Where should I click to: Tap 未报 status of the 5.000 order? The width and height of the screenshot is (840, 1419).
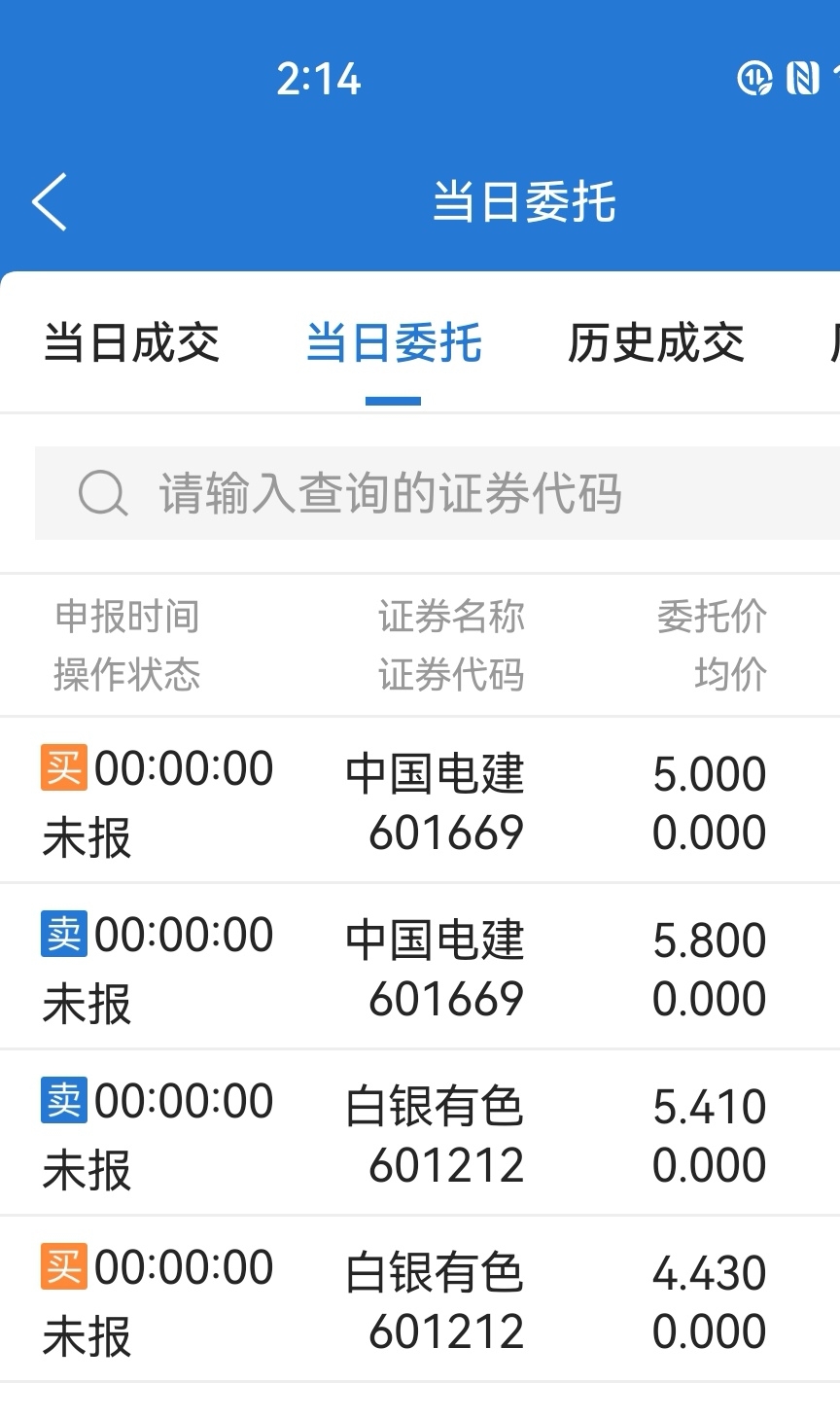87,837
